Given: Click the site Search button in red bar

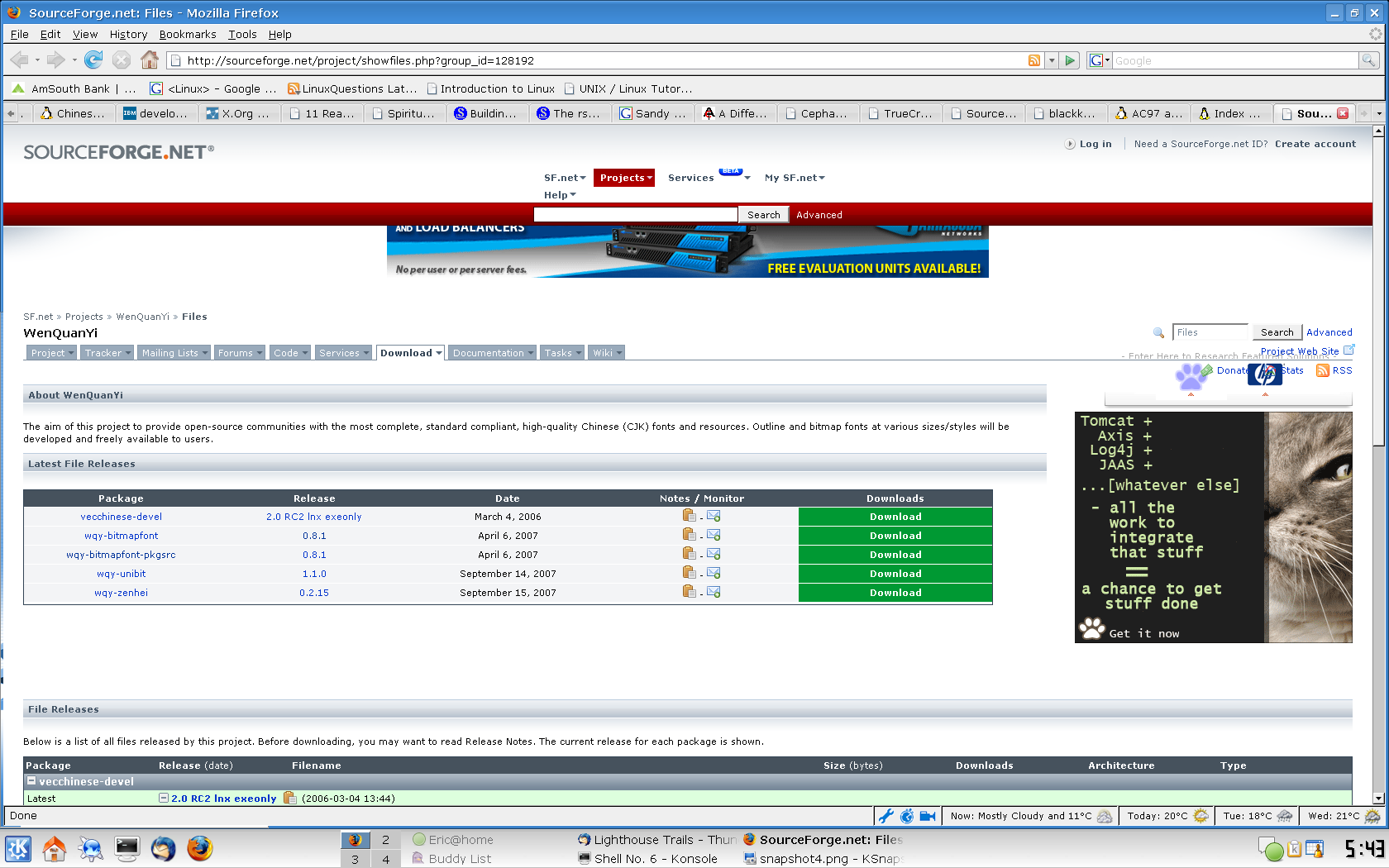Looking at the screenshot, I should point(763,215).
